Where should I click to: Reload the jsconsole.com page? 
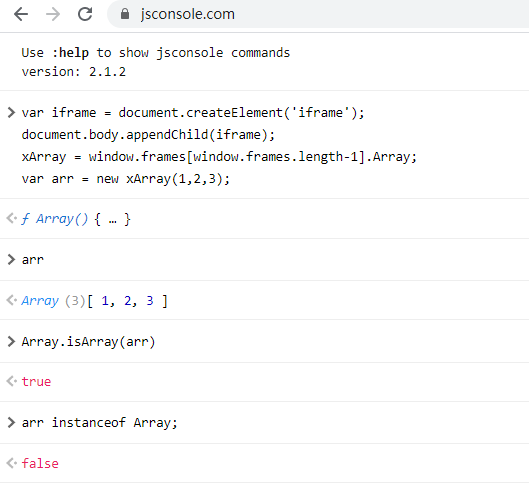pyautogui.click(x=85, y=14)
